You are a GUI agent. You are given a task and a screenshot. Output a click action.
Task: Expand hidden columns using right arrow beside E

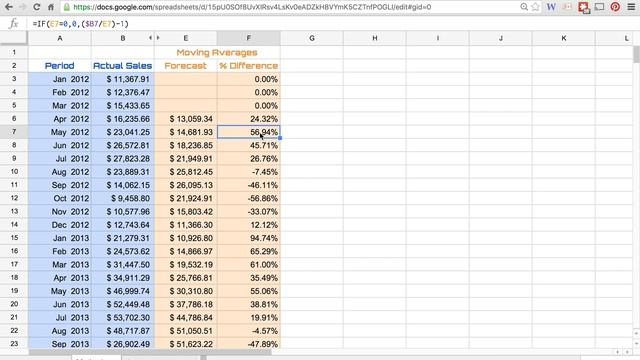[158, 38]
